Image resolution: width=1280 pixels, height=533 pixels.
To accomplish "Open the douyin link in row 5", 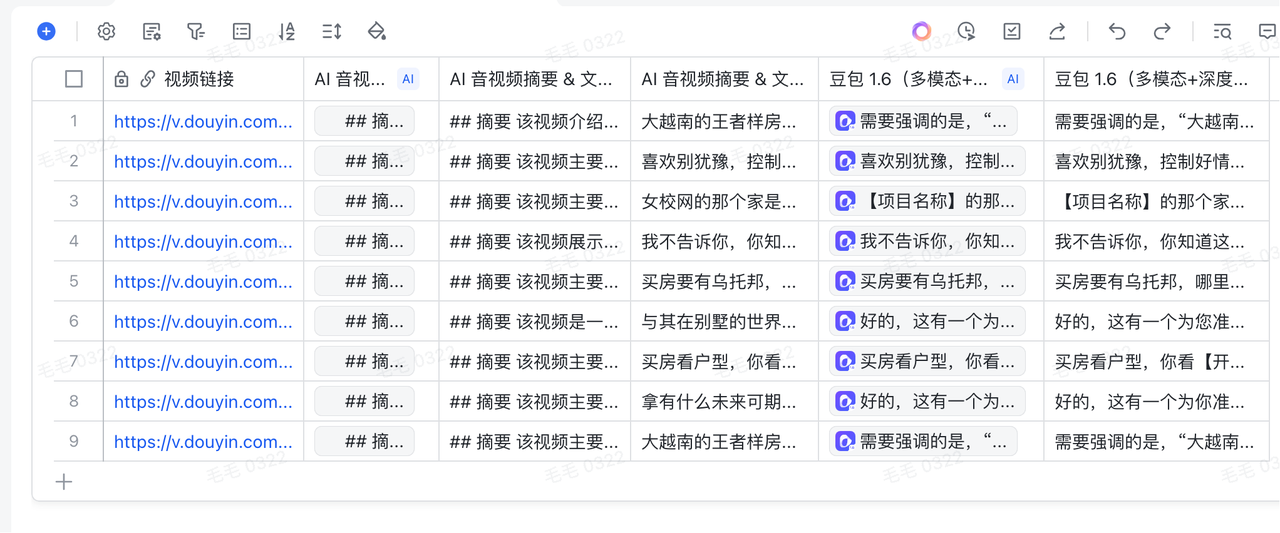I will click(203, 281).
